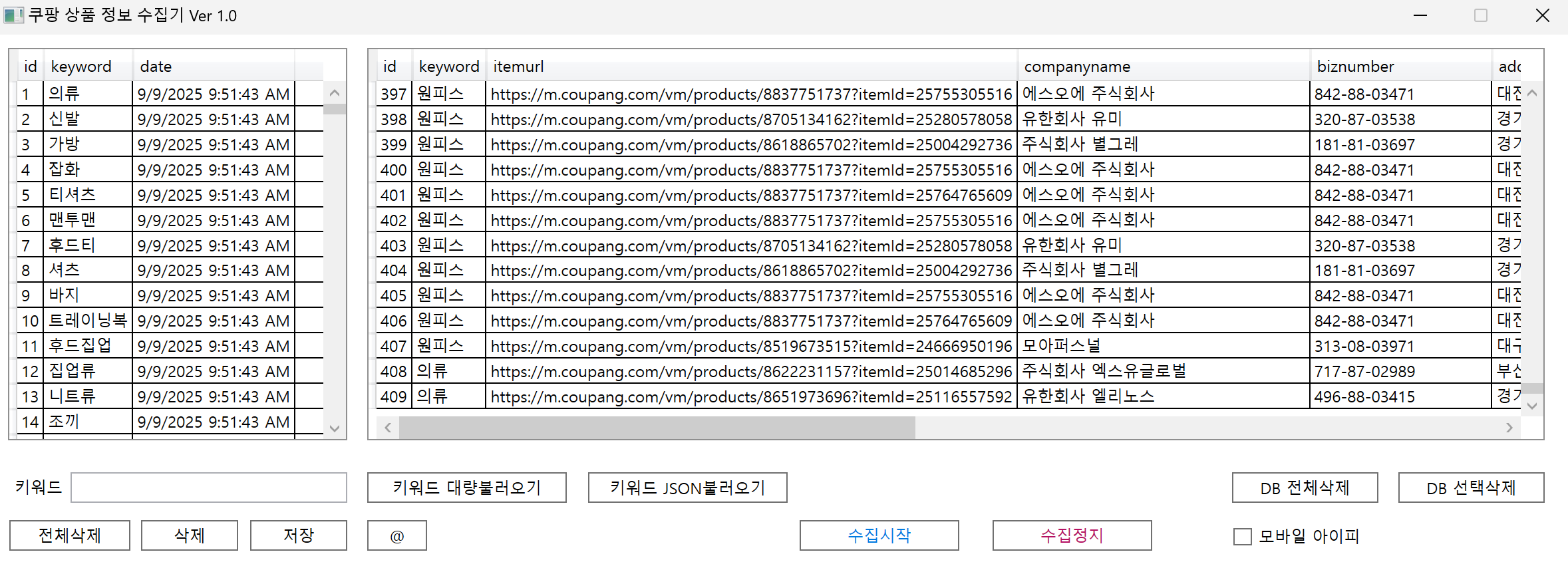Click the 키워드 JSON불러오기 button
Viewport: 1568px width, 570px height.
tap(687, 488)
